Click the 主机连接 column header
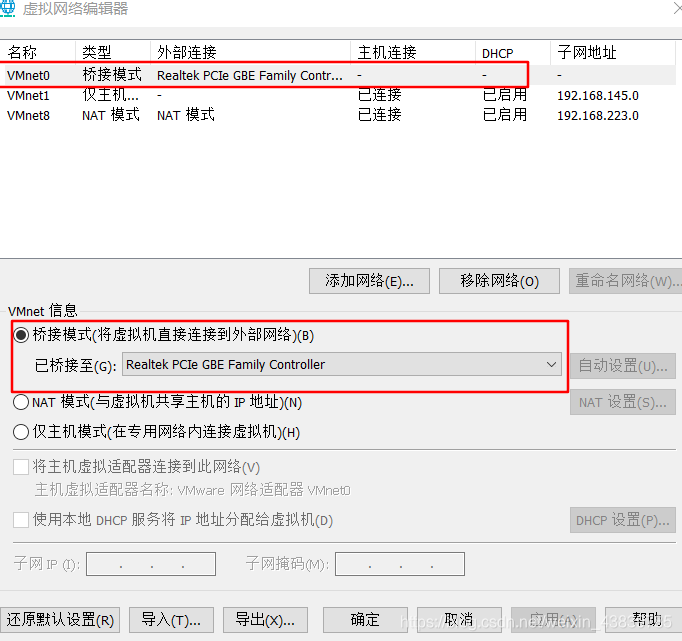The height and width of the screenshot is (641, 682). [x=413, y=52]
